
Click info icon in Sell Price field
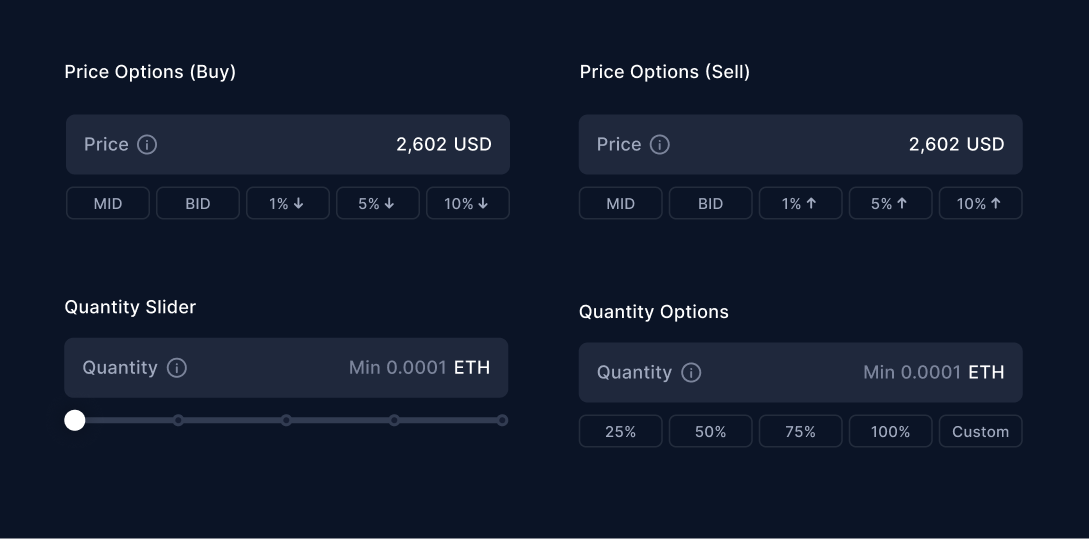[659, 144]
